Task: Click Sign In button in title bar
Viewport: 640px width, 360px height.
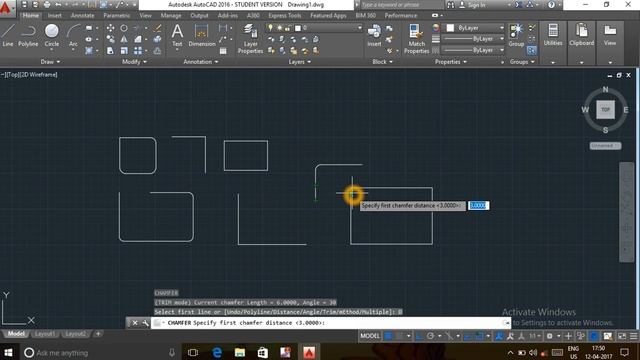Action: point(472,5)
